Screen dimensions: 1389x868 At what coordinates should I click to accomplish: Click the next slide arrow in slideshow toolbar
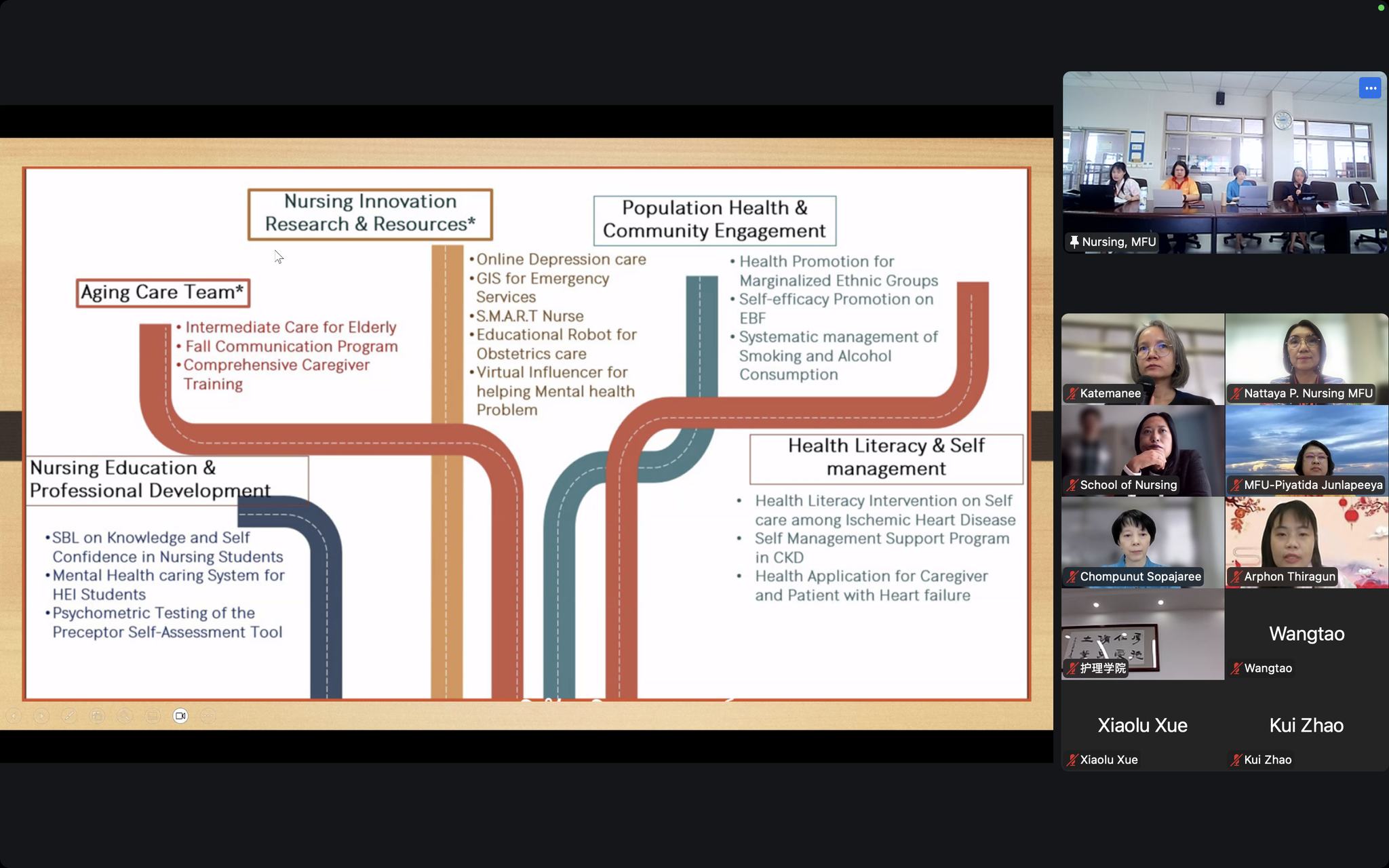click(41, 715)
